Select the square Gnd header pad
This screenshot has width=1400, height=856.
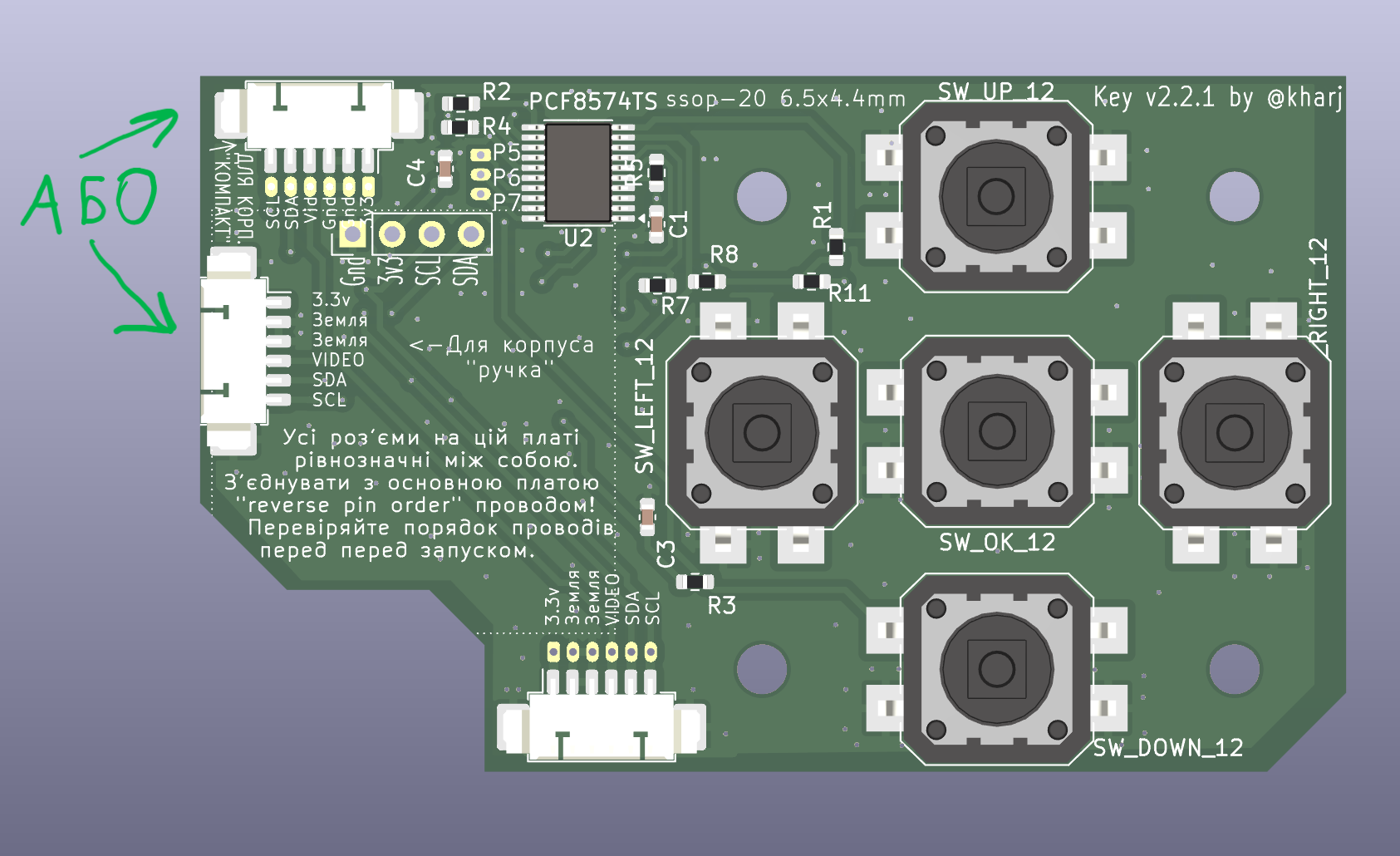pyautogui.click(x=352, y=234)
